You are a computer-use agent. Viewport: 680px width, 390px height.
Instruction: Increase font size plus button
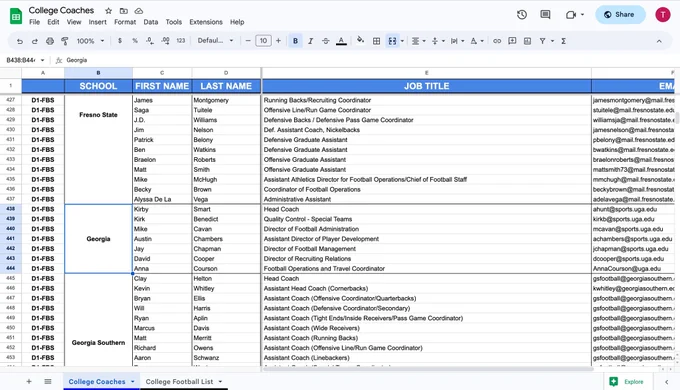pyautogui.click(x=278, y=41)
